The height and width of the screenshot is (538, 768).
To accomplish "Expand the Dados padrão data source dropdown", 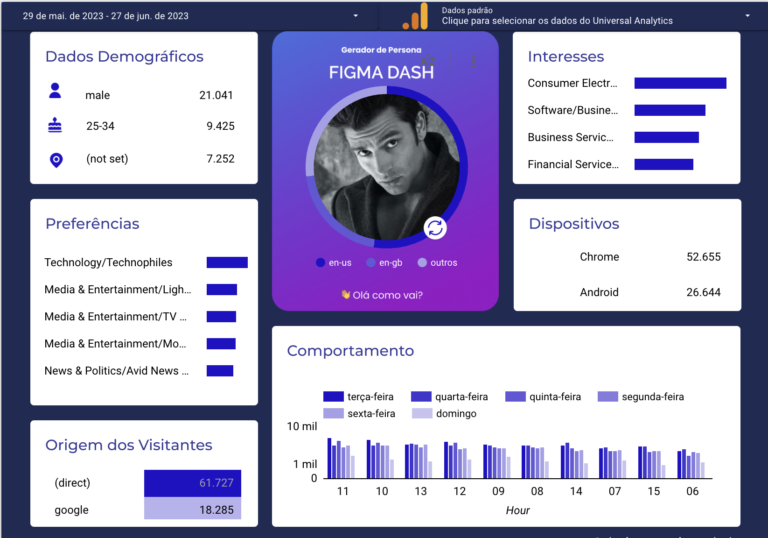I will 747,16.
